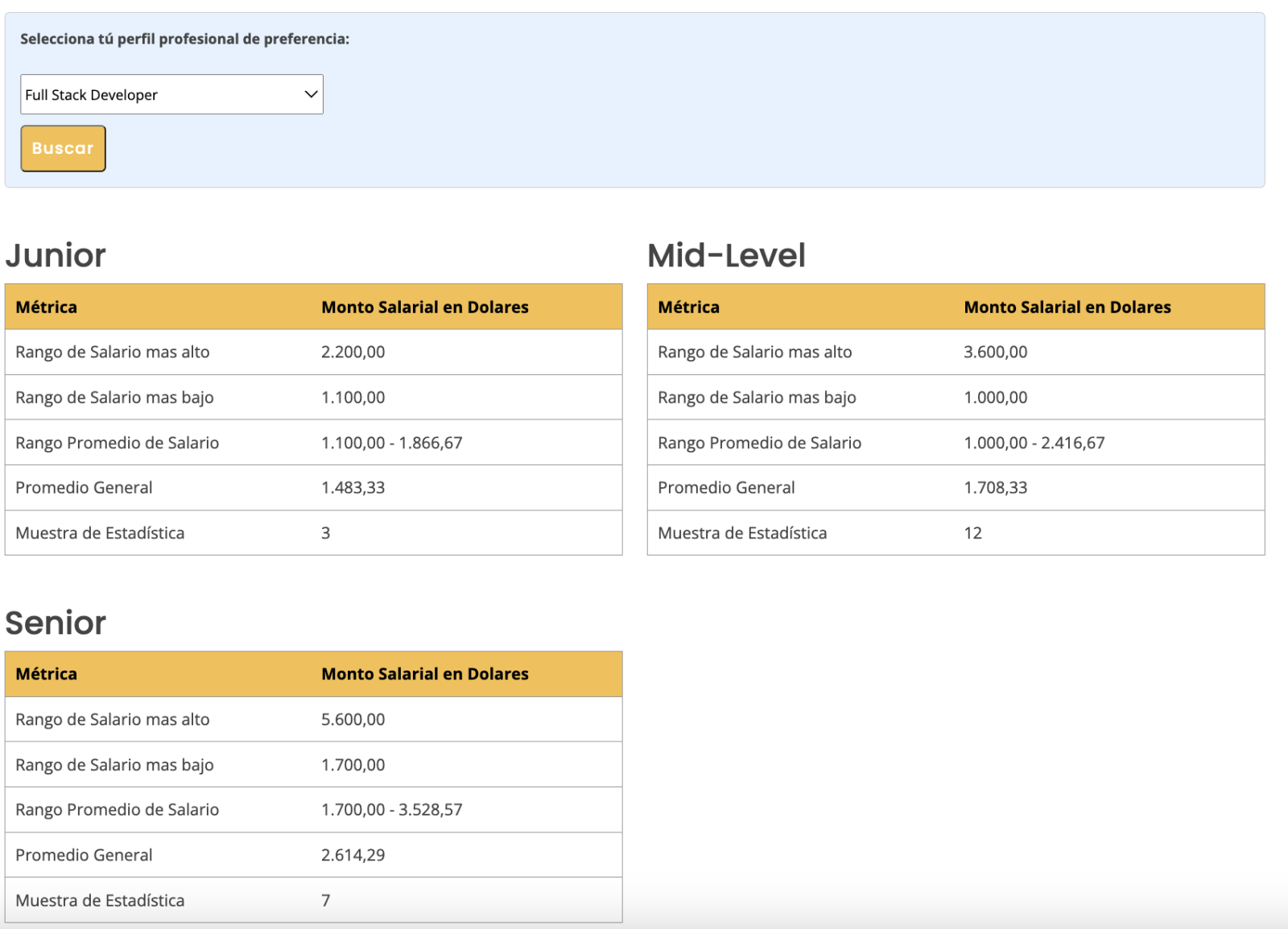Click the Mid-Level section heading
Image resolution: width=1288 pixels, height=929 pixels.
pyautogui.click(x=726, y=255)
